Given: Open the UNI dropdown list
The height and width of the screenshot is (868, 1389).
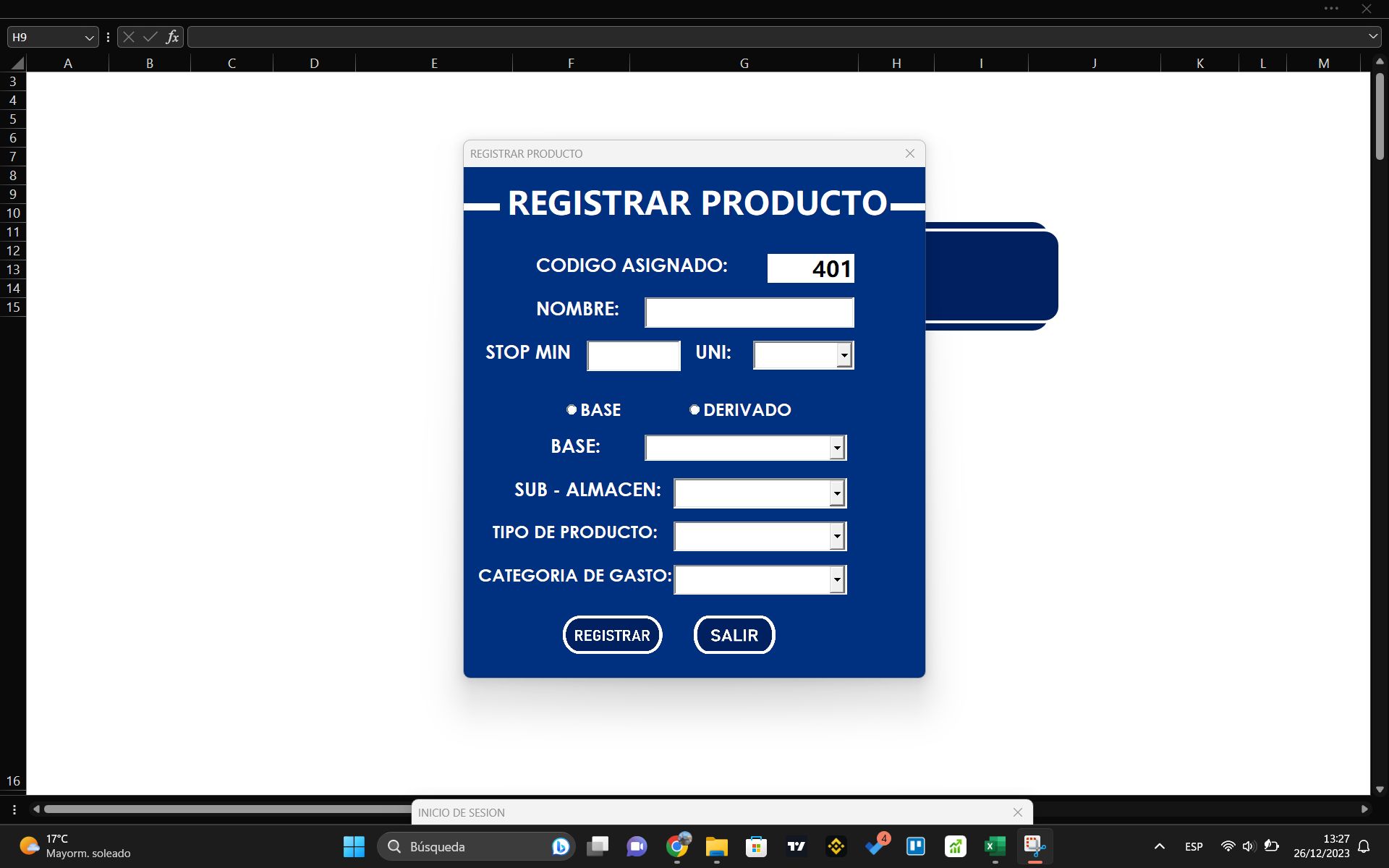Looking at the screenshot, I should [845, 355].
